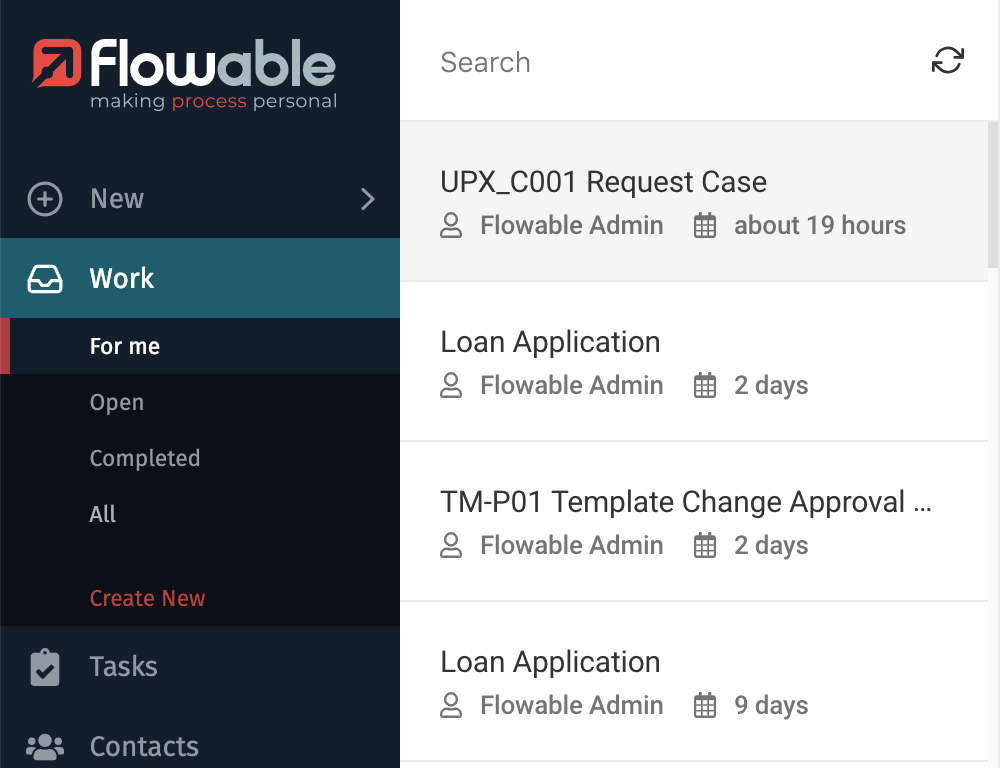Click user icon on TM-P01 Template item
Viewport: 1000px width, 768px height.
[x=451, y=546]
